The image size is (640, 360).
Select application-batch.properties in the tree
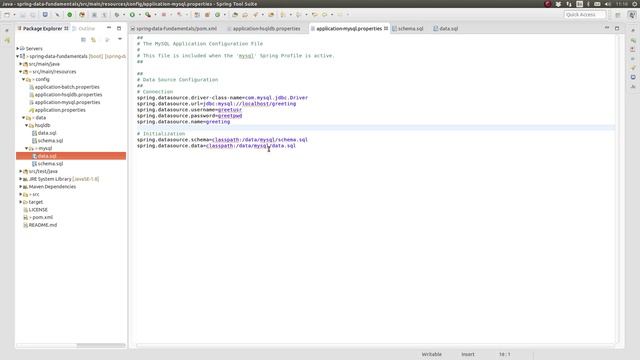(x=67, y=87)
